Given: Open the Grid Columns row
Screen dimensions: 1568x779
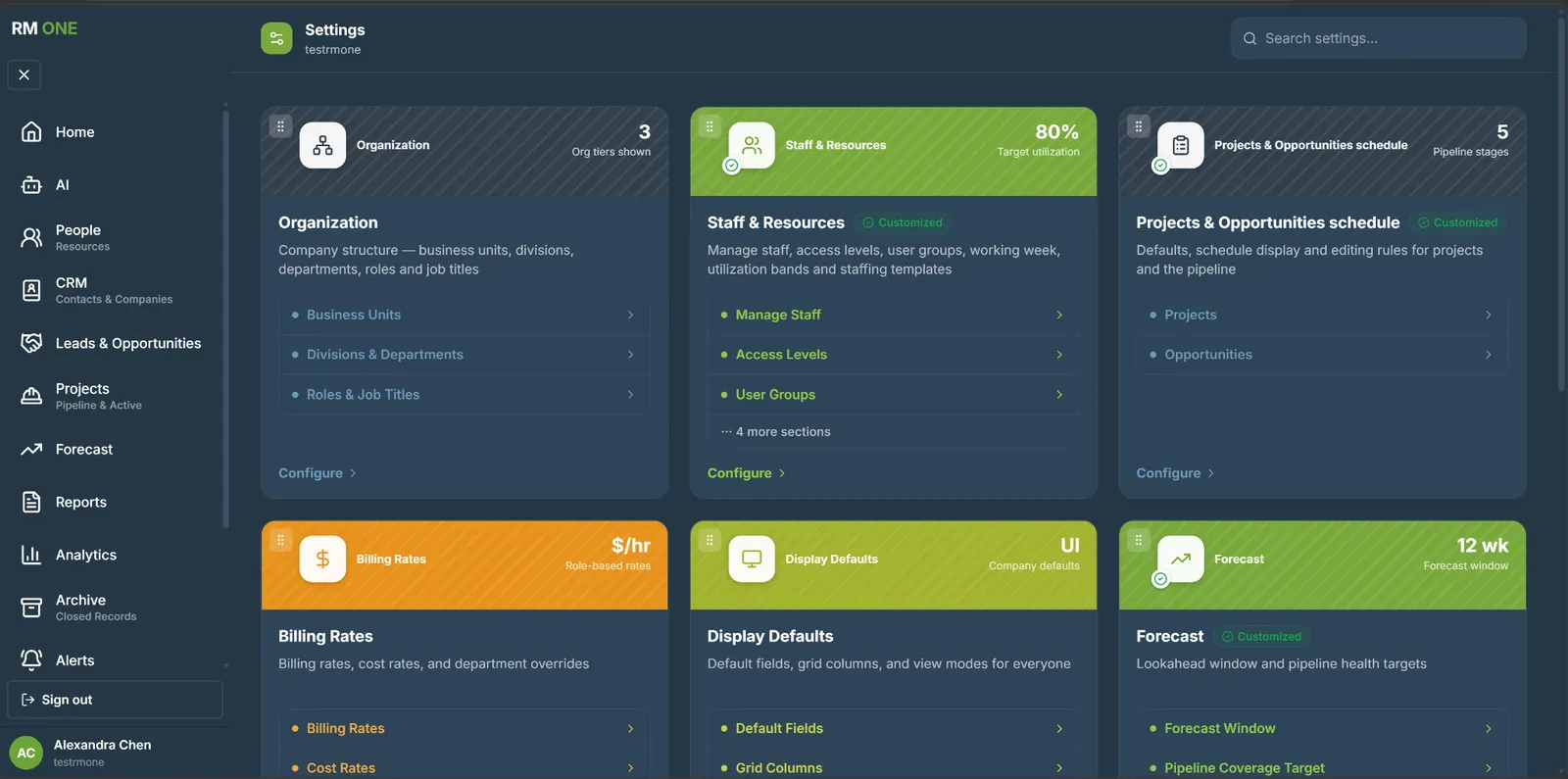Looking at the screenshot, I should coord(894,768).
